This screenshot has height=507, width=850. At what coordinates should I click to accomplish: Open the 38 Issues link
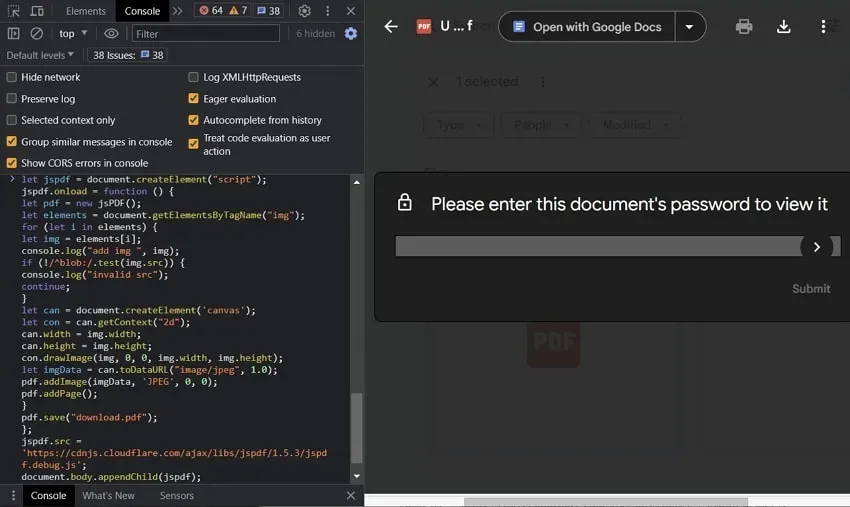[x=128, y=55]
